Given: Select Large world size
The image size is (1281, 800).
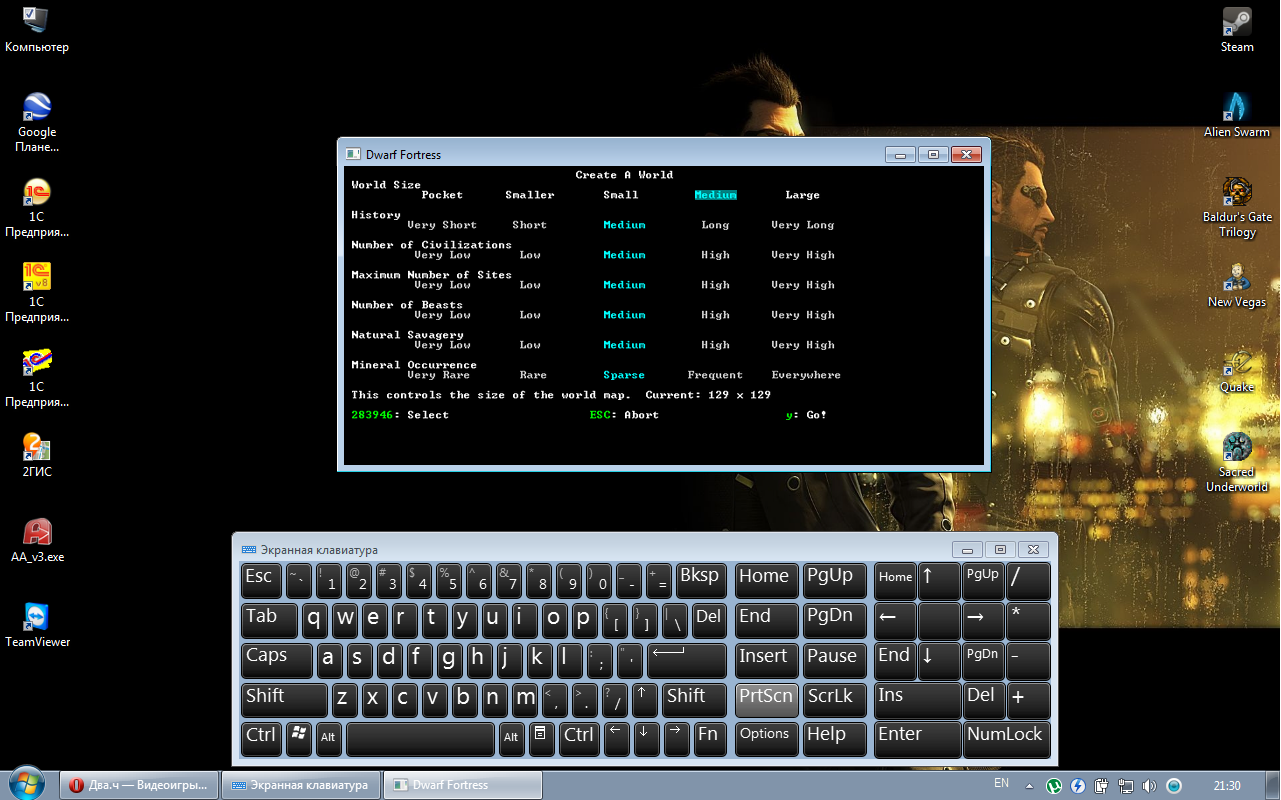Looking at the screenshot, I should 802,195.
